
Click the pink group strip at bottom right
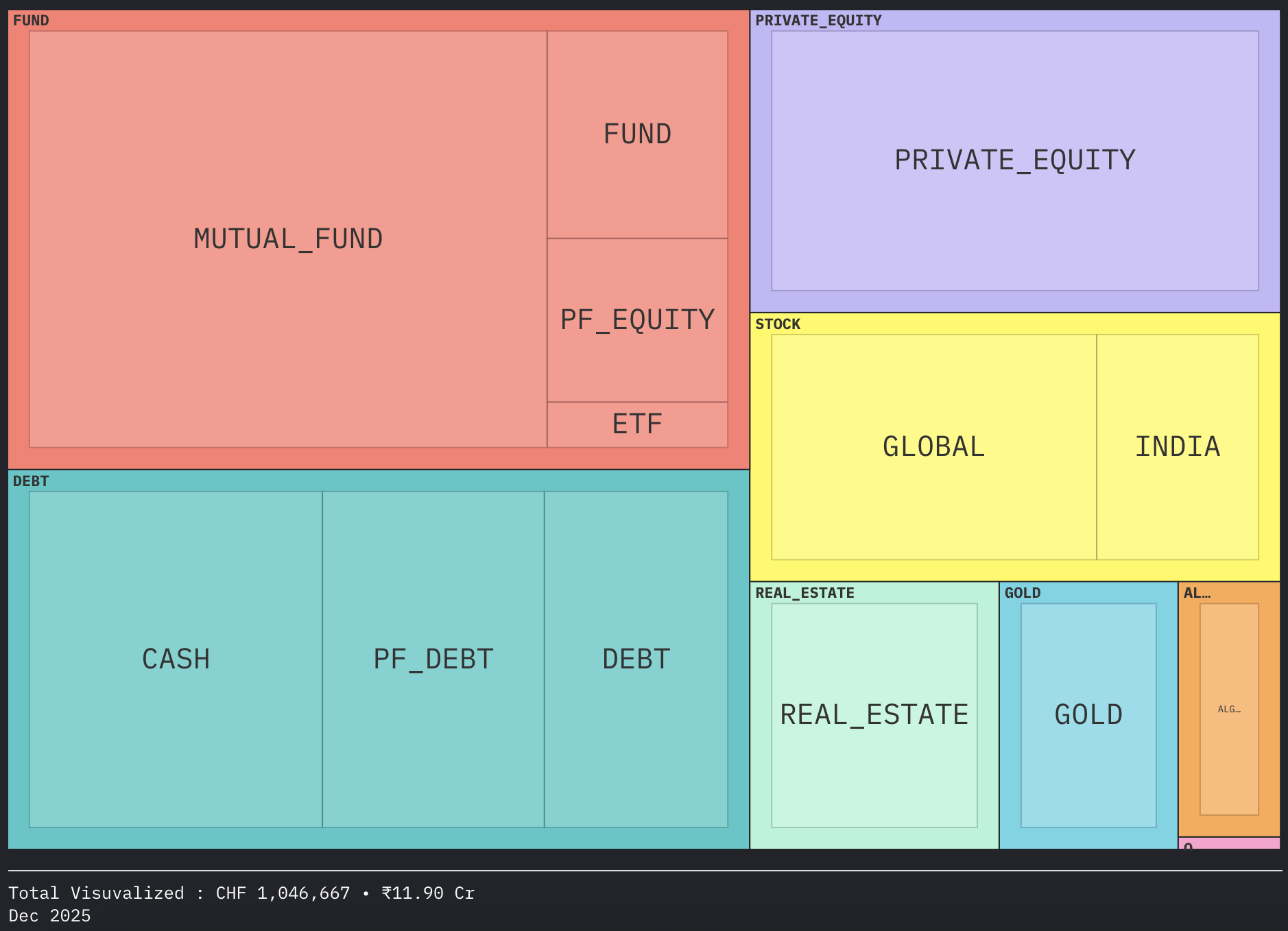click(1235, 844)
